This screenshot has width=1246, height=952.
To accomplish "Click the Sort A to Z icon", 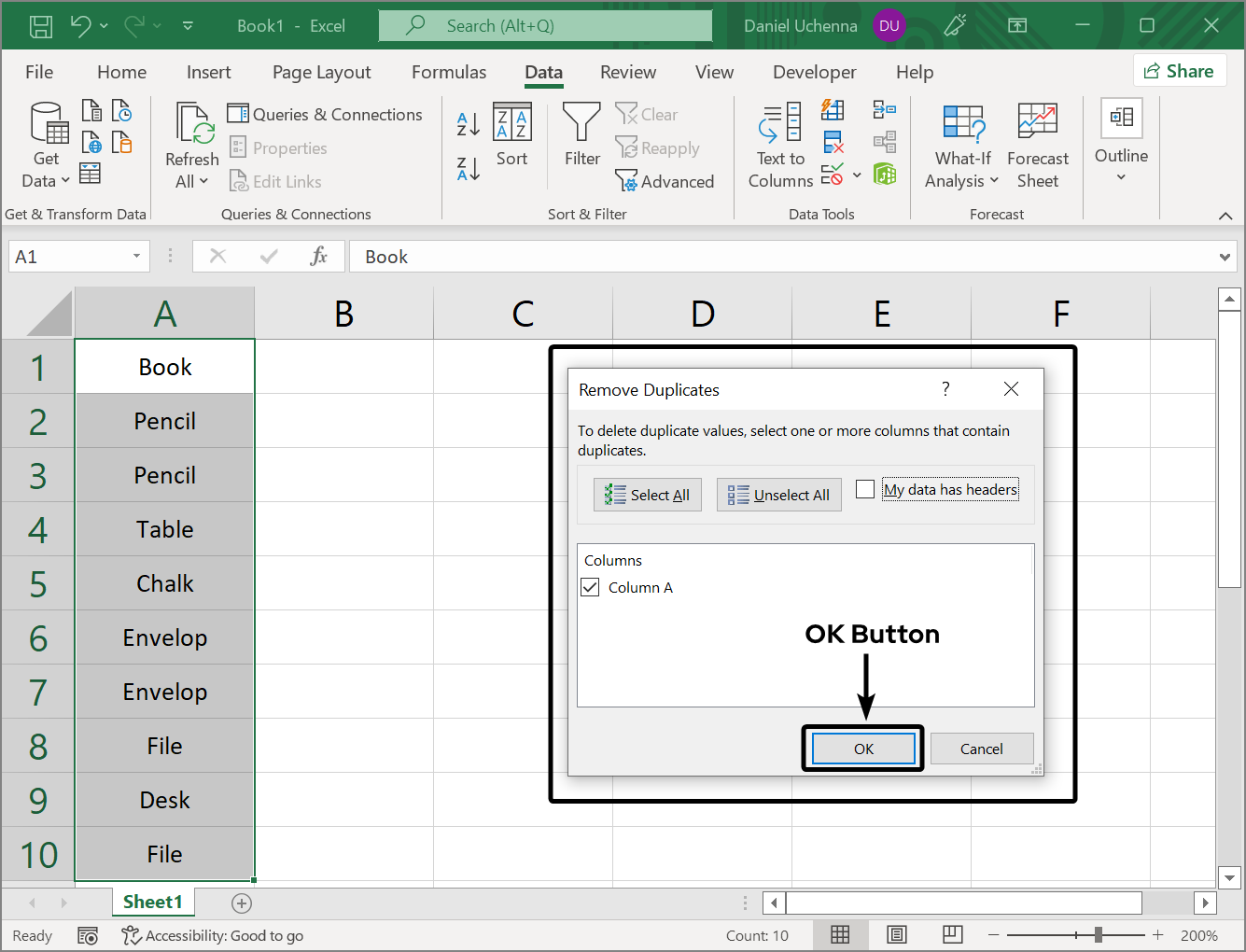I will (x=468, y=123).
